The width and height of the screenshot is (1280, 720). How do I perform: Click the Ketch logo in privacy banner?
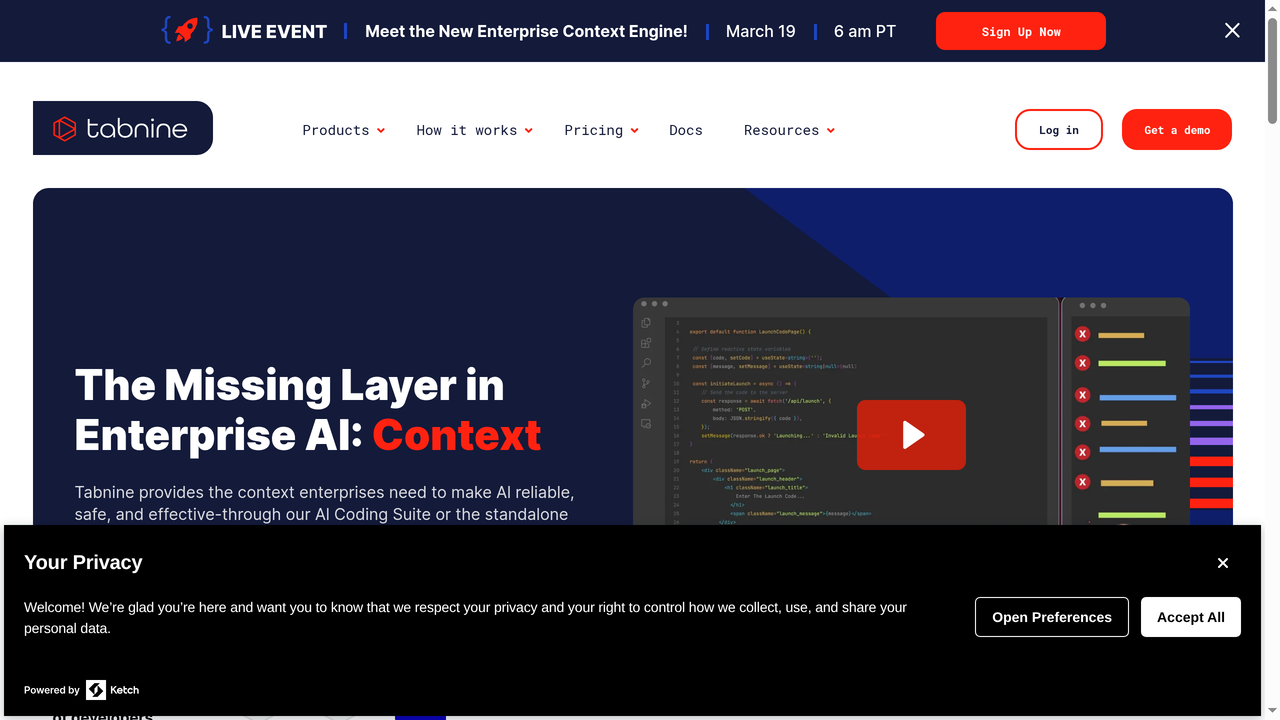point(112,690)
